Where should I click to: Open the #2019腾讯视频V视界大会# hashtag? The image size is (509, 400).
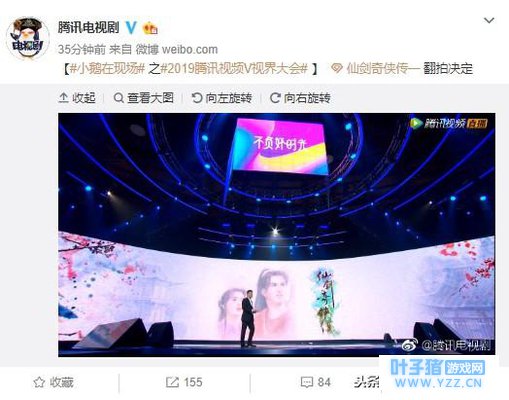234,69
